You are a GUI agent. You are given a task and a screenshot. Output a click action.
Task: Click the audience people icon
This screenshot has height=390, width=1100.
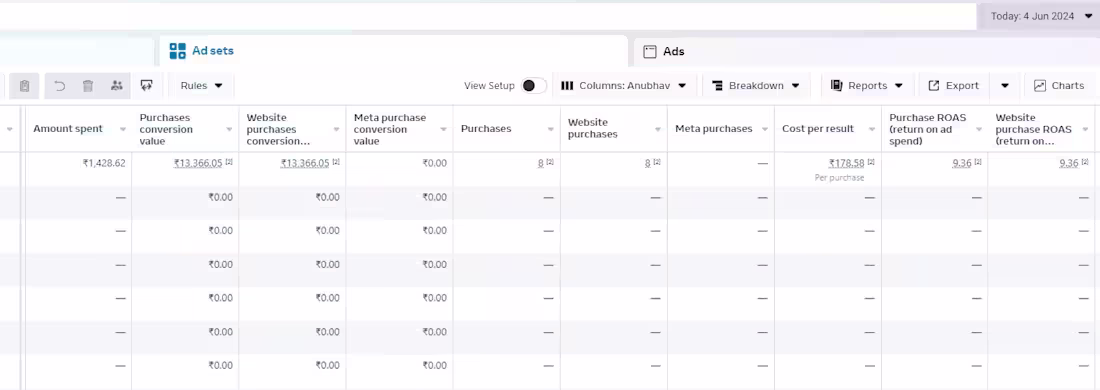pyautogui.click(x=116, y=86)
